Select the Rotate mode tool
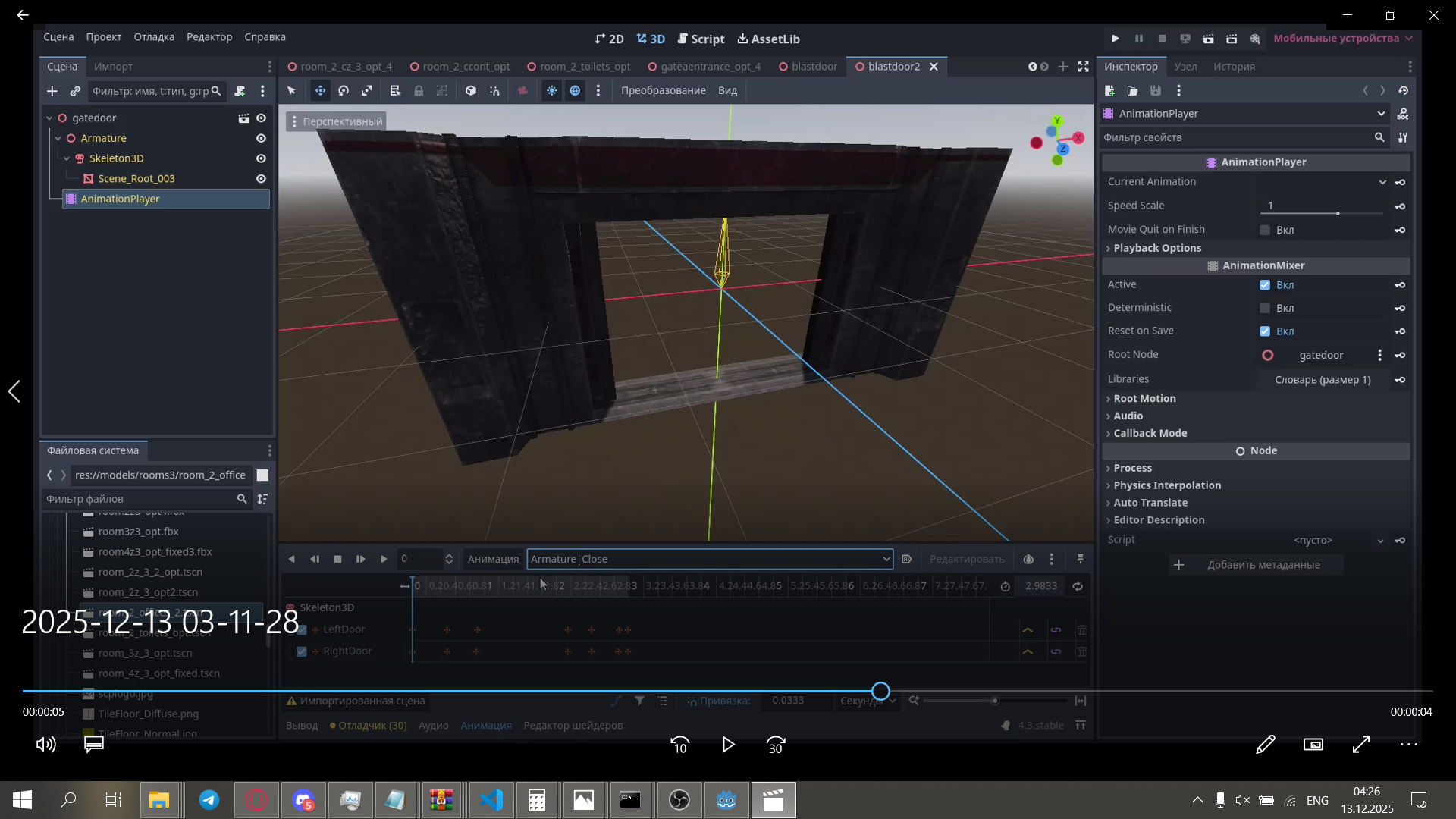 344,90
